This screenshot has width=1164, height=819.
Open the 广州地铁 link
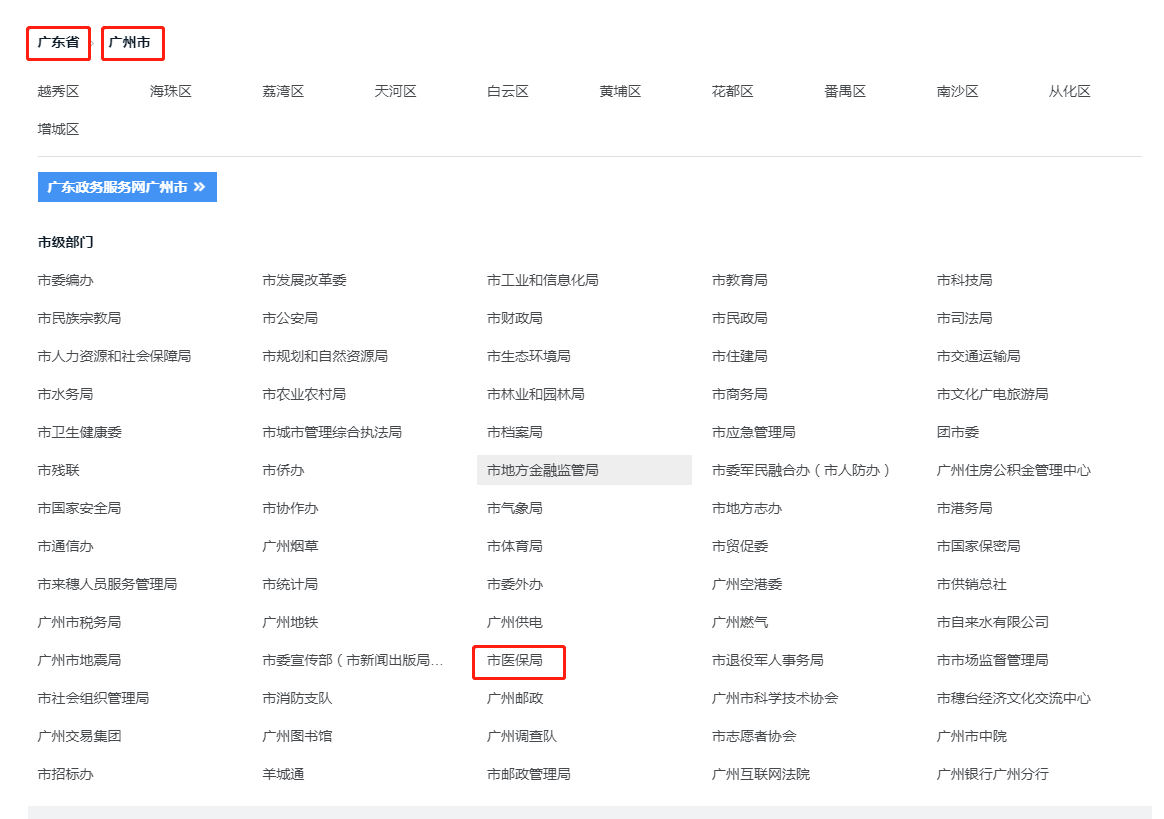tap(290, 622)
